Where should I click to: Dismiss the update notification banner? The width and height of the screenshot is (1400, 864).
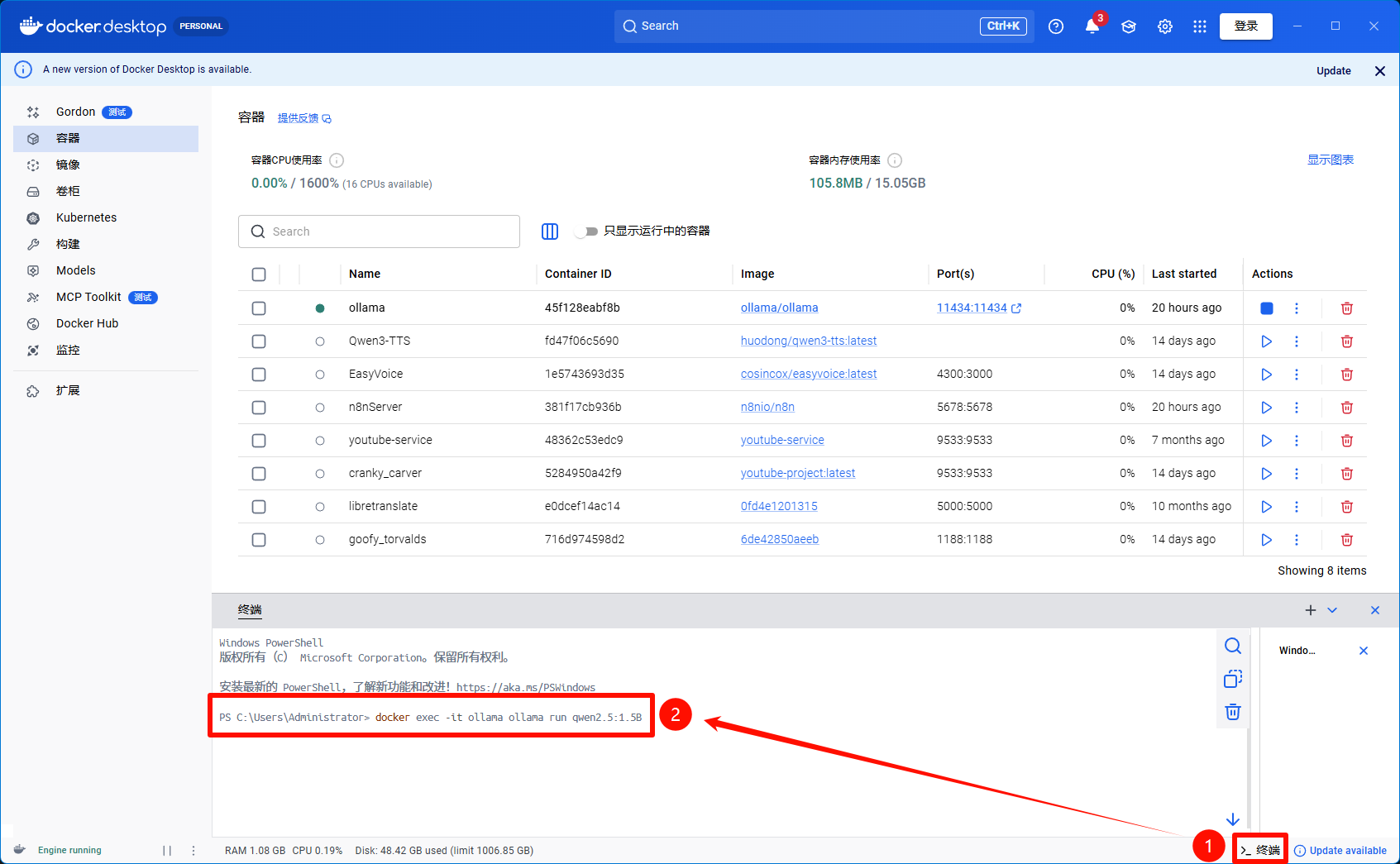click(x=1380, y=71)
